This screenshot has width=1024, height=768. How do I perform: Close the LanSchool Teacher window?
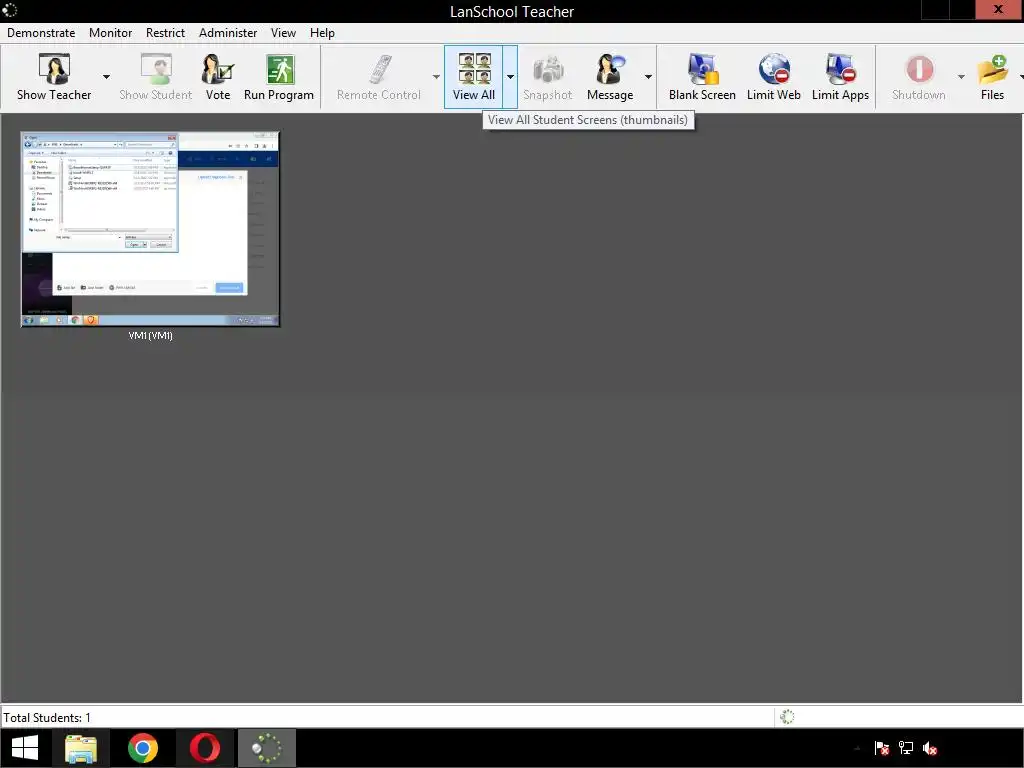coord(999,9)
